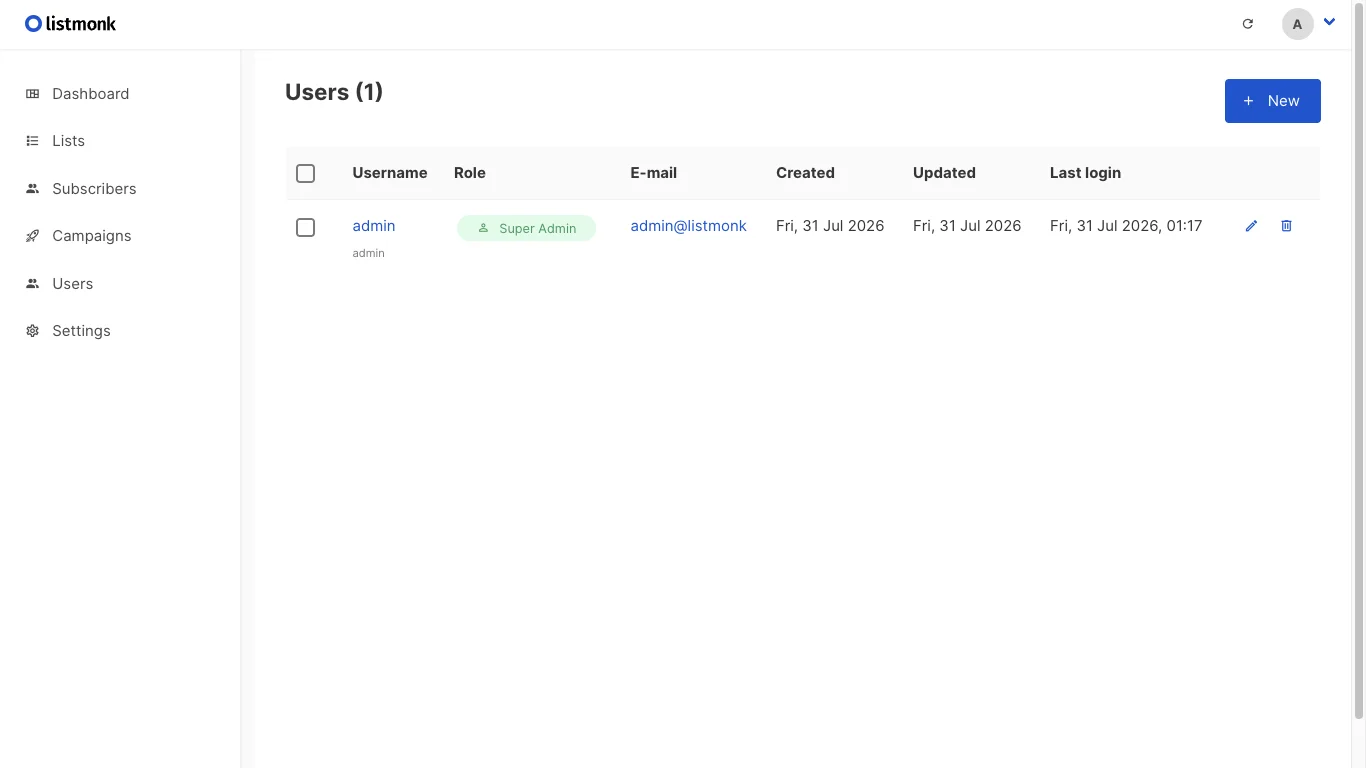1366x768 pixels.
Task: Click the Campaigns rocket icon
Action: 32,236
